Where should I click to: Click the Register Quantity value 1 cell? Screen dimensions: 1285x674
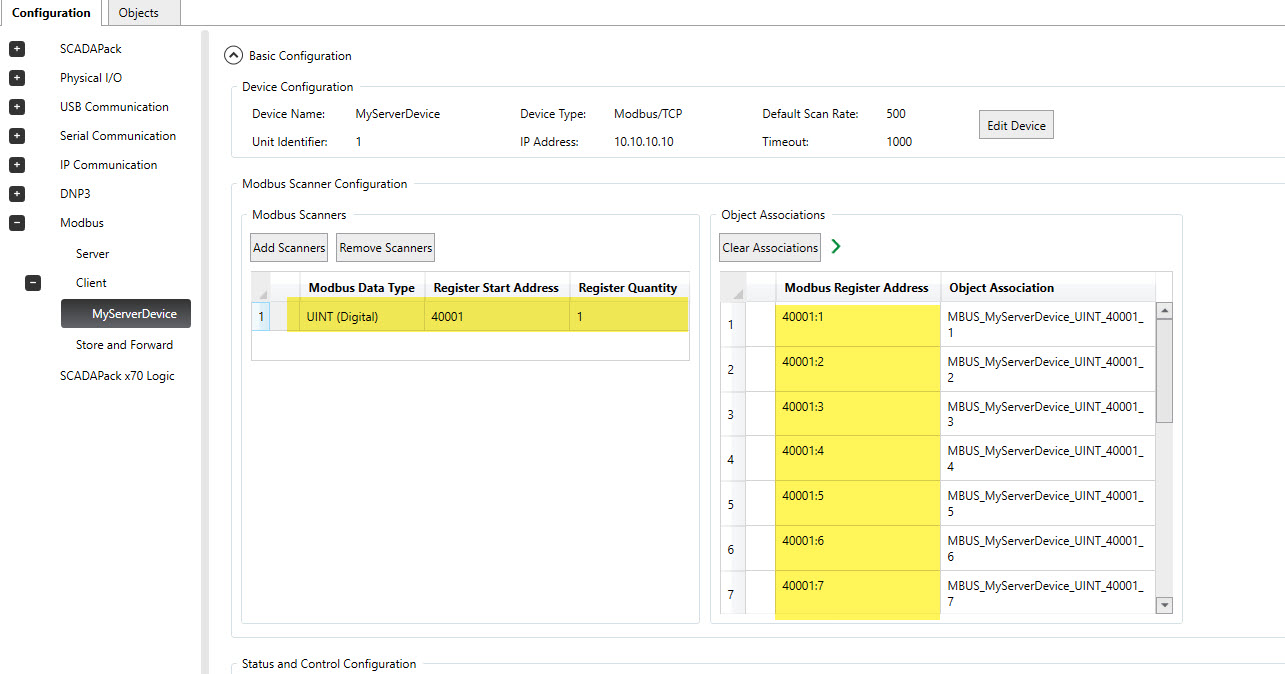click(x=629, y=316)
